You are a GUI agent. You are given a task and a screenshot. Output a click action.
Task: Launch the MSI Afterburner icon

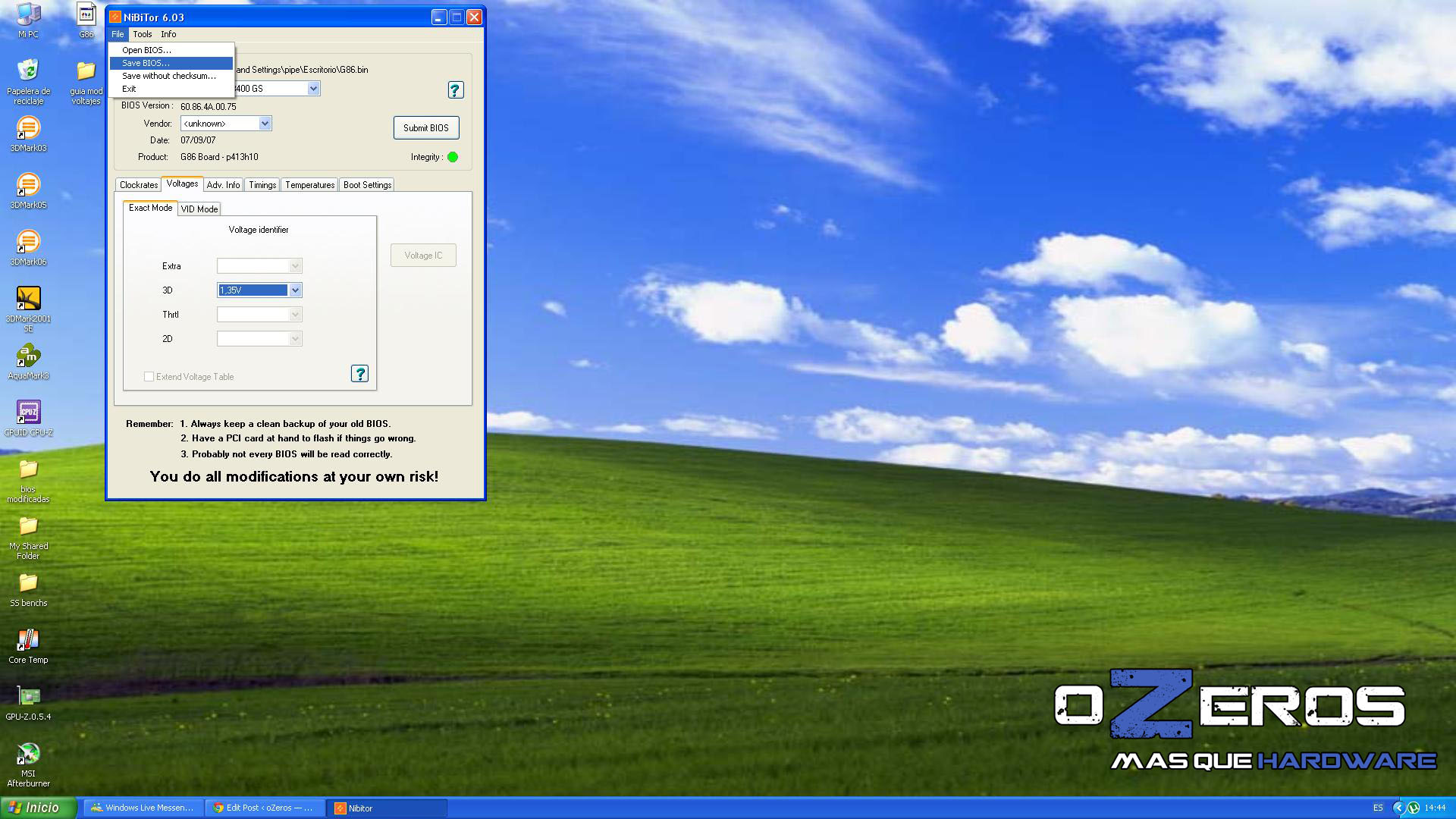click(x=28, y=764)
